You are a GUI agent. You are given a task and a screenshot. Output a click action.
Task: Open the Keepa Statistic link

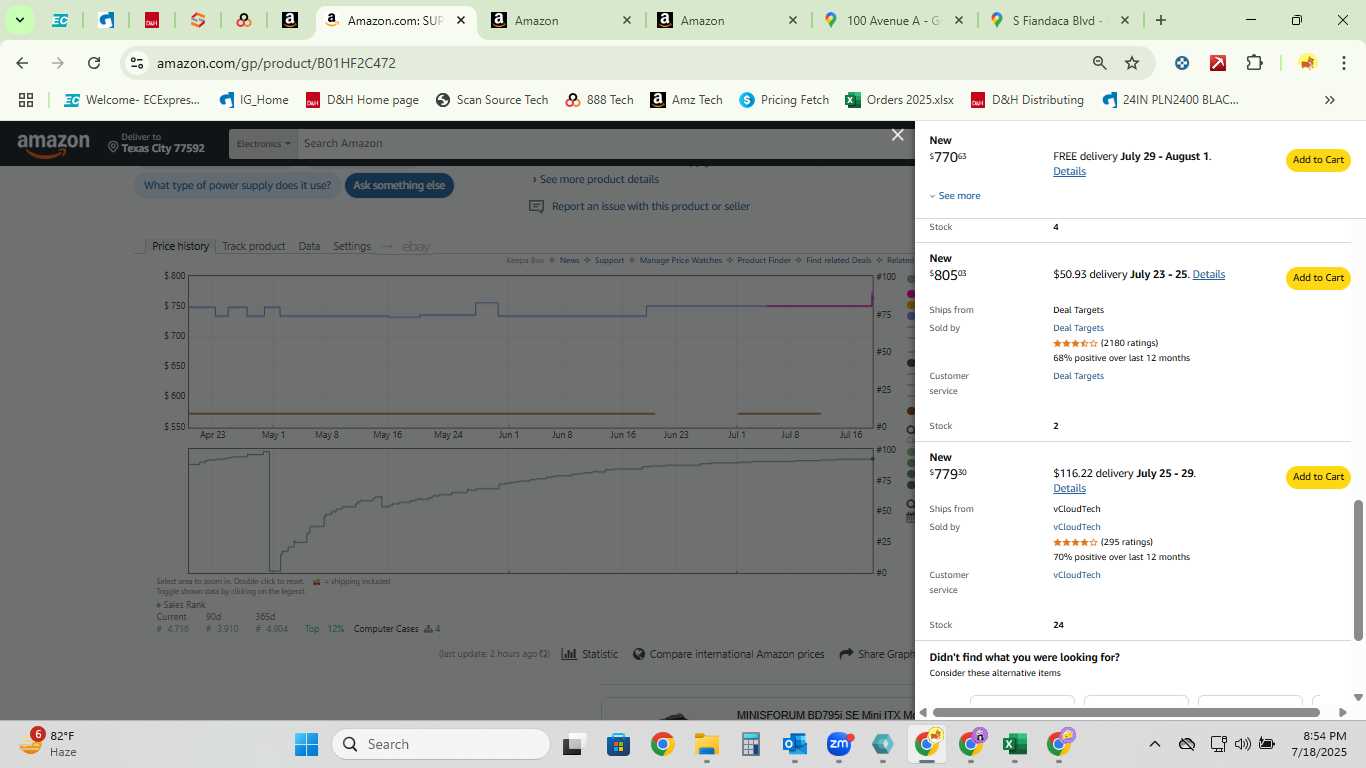tap(590, 654)
